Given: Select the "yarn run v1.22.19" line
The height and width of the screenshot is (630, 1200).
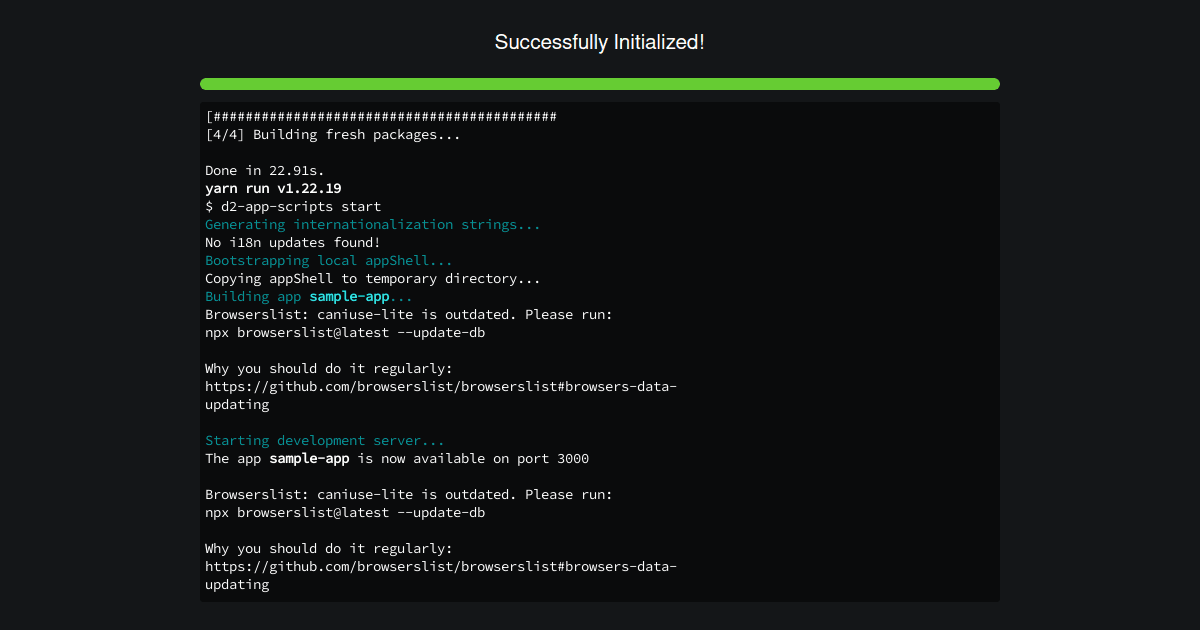Looking at the screenshot, I should point(273,188).
